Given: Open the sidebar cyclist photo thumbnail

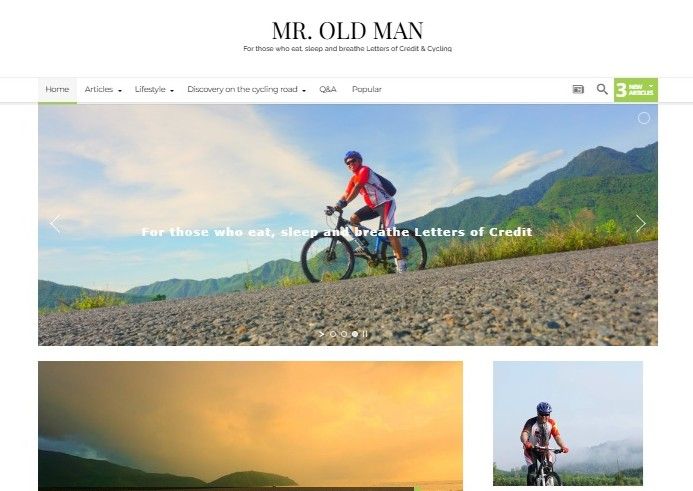Looking at the screenshot, I should 568,423.
